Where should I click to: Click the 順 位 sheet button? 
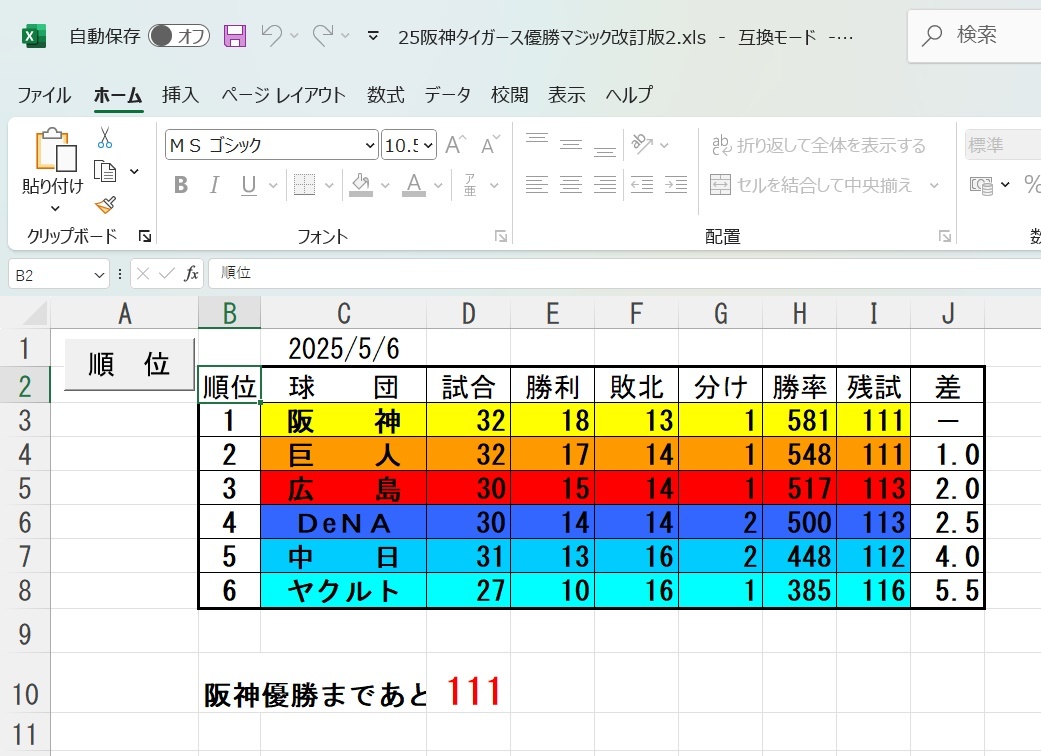click(129, 364)
